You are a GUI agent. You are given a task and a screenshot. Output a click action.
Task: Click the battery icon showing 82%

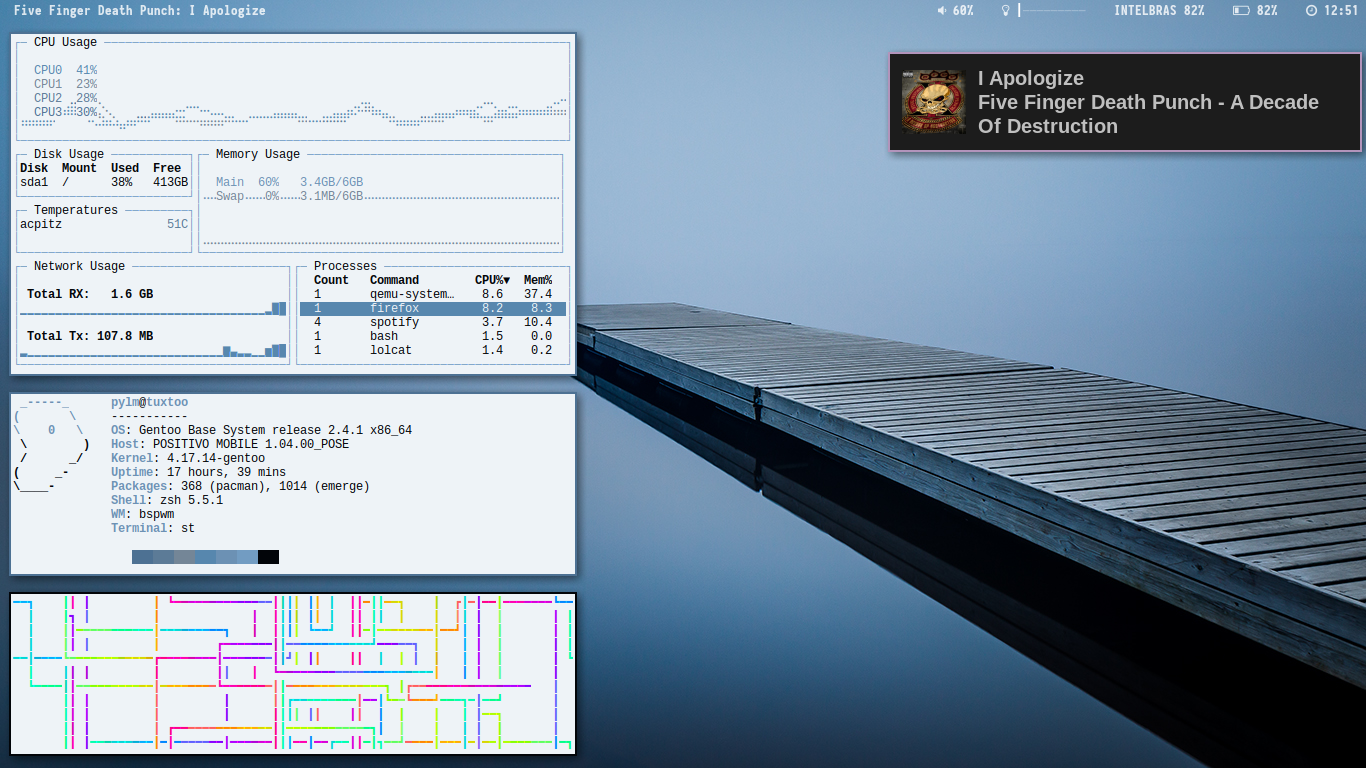coord(1241,10)
